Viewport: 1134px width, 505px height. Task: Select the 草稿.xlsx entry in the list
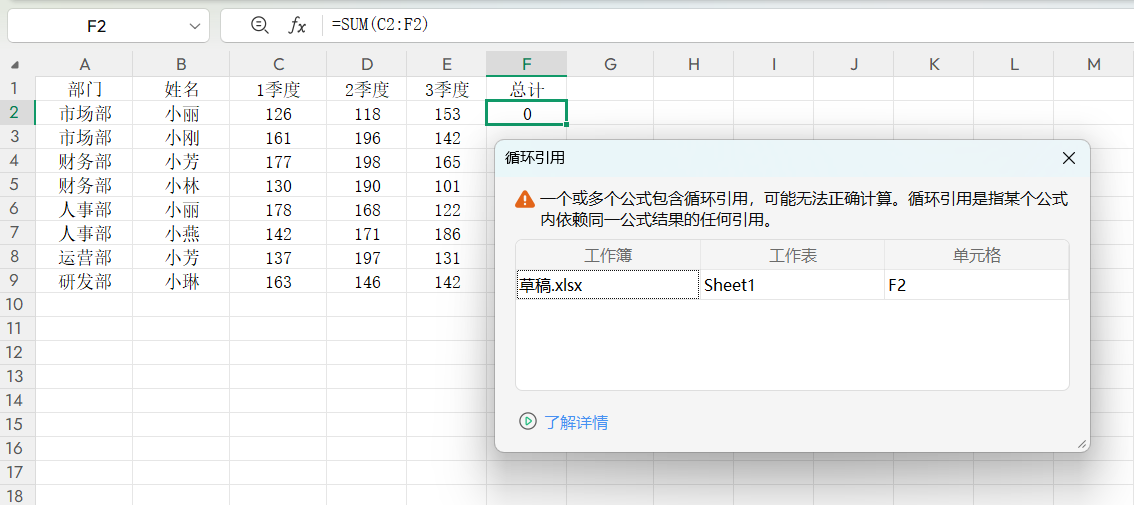click(607, 285)
